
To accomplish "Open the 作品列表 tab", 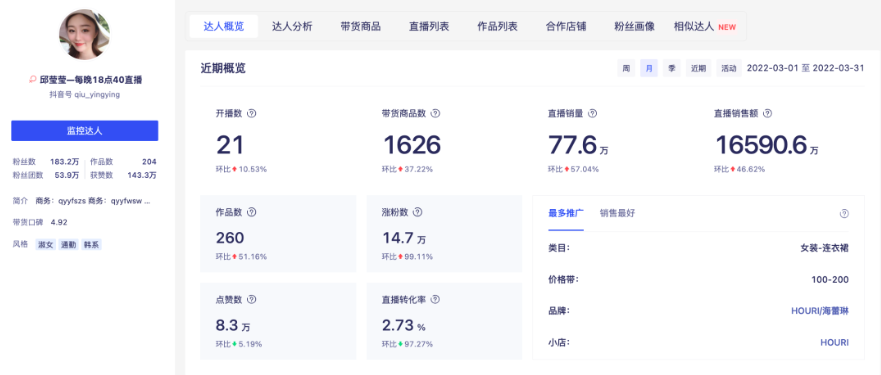I will (x=497, y=26).
